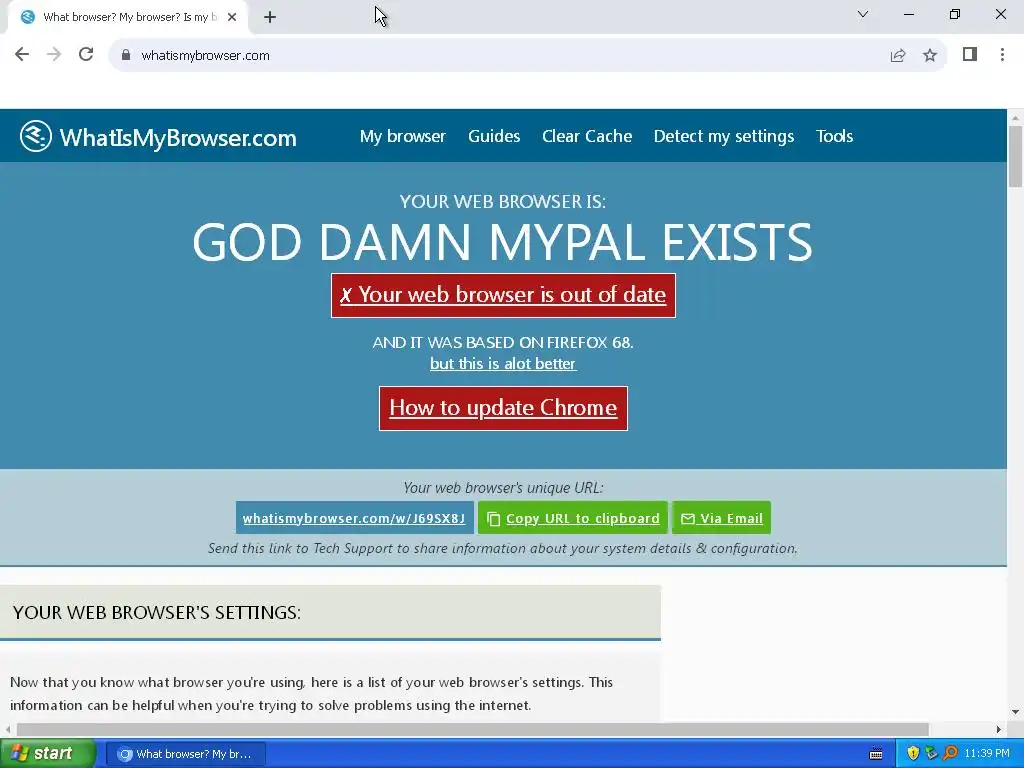Screen dimensions: 1024x768
Task: Click the horizontal scrollbar thumb
Action: coord(472,729)
